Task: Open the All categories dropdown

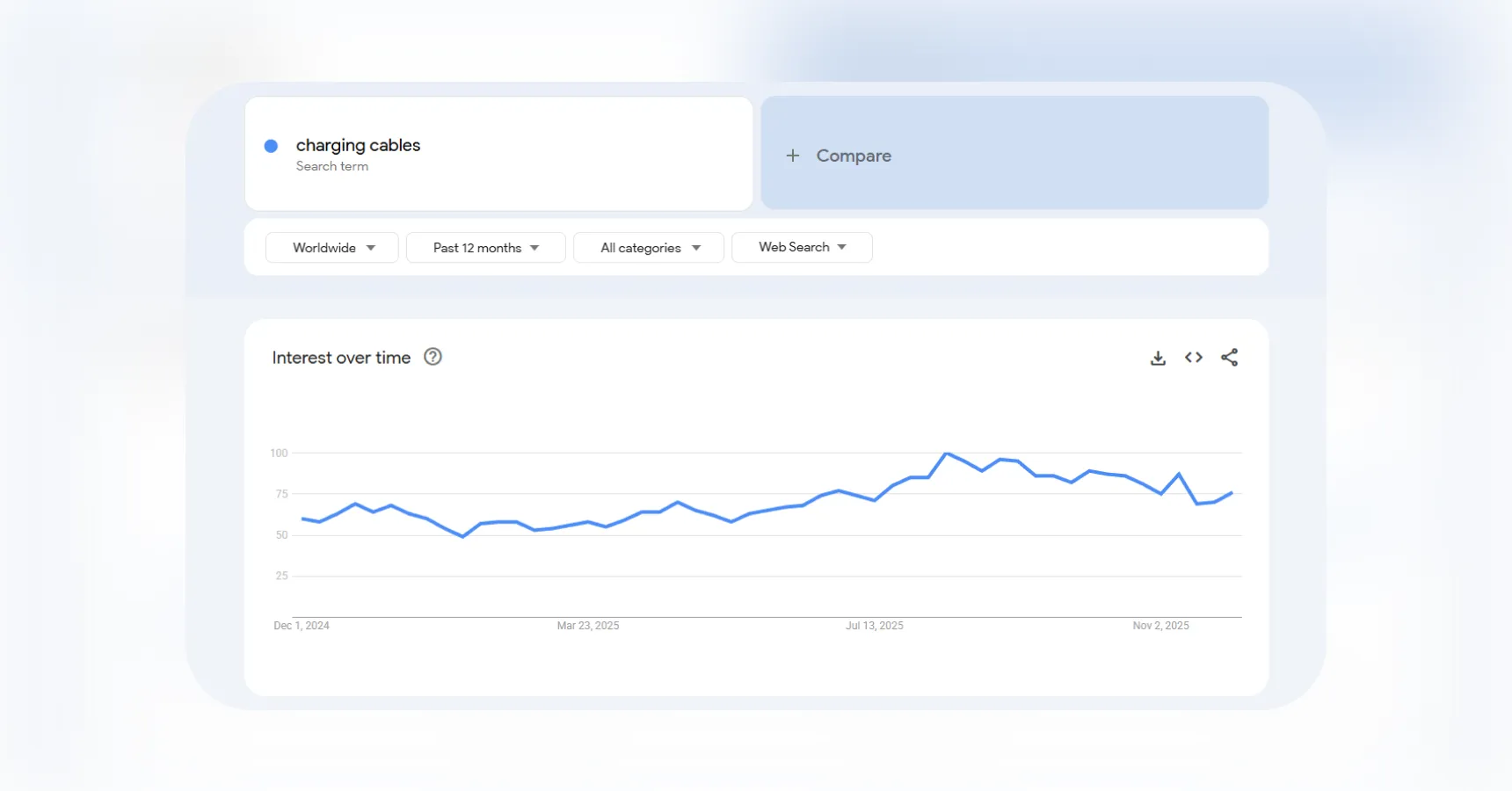Action: coord(648,247)
